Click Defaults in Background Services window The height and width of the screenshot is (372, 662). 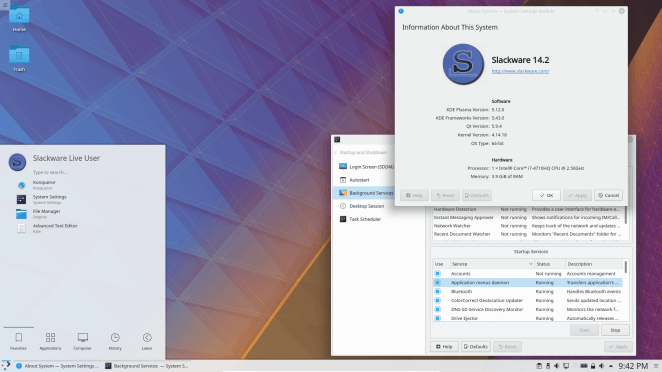point(476,347)
